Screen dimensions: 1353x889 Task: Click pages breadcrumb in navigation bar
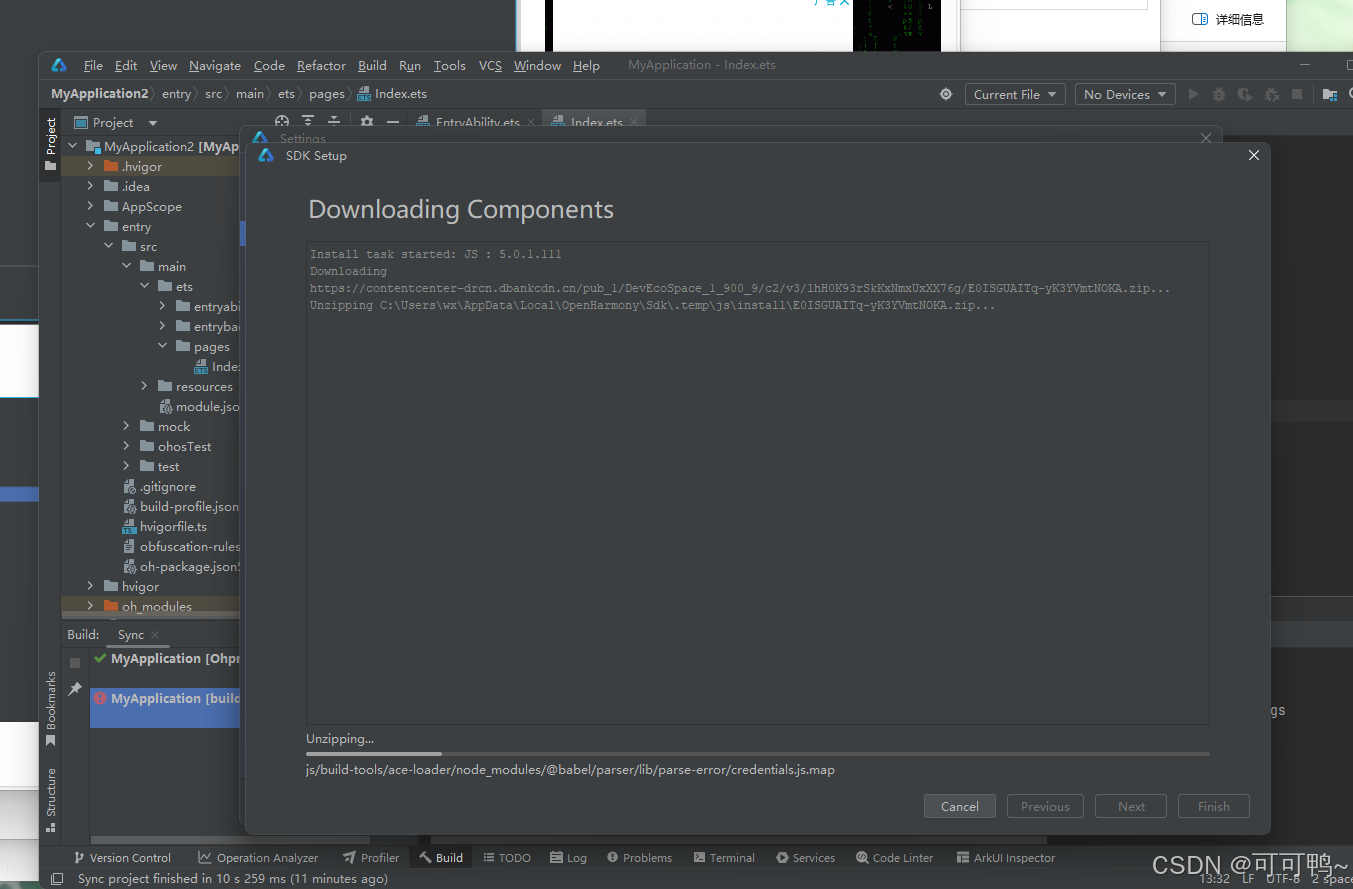(326, 94)
